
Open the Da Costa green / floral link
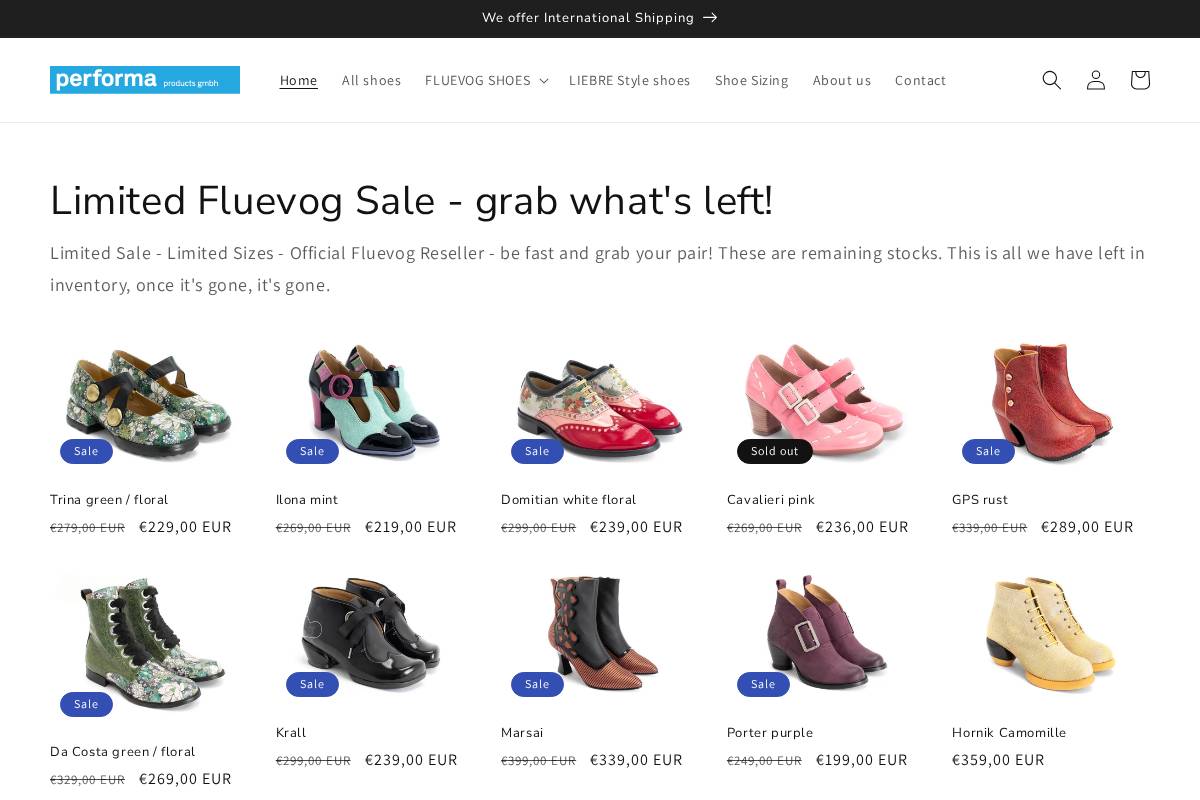[122, 751]
